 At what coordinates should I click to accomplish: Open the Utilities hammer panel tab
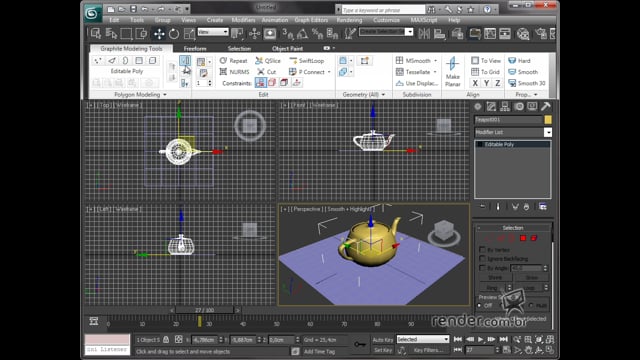click(546, 107)
